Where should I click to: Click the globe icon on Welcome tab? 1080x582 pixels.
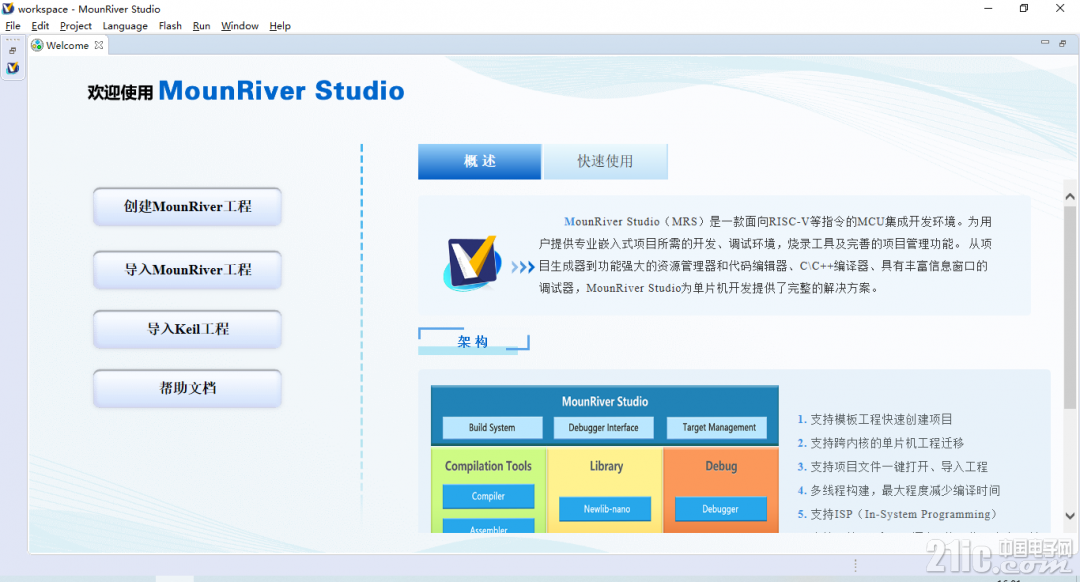point(37,45)
